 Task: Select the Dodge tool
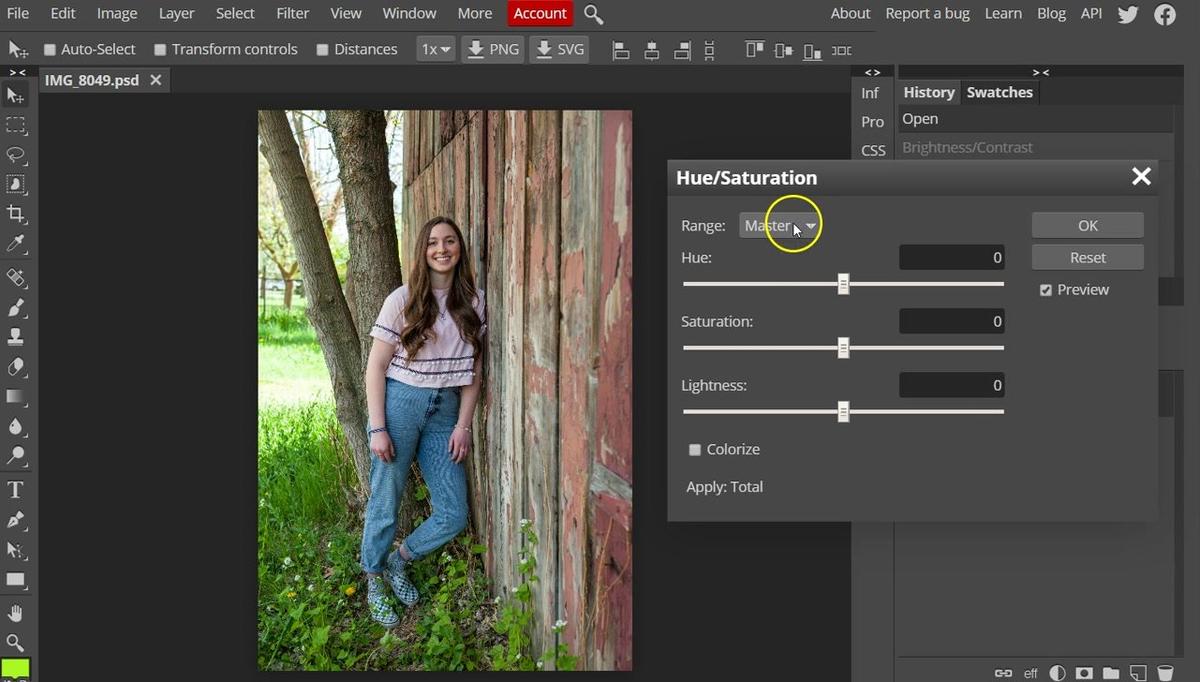16,456
